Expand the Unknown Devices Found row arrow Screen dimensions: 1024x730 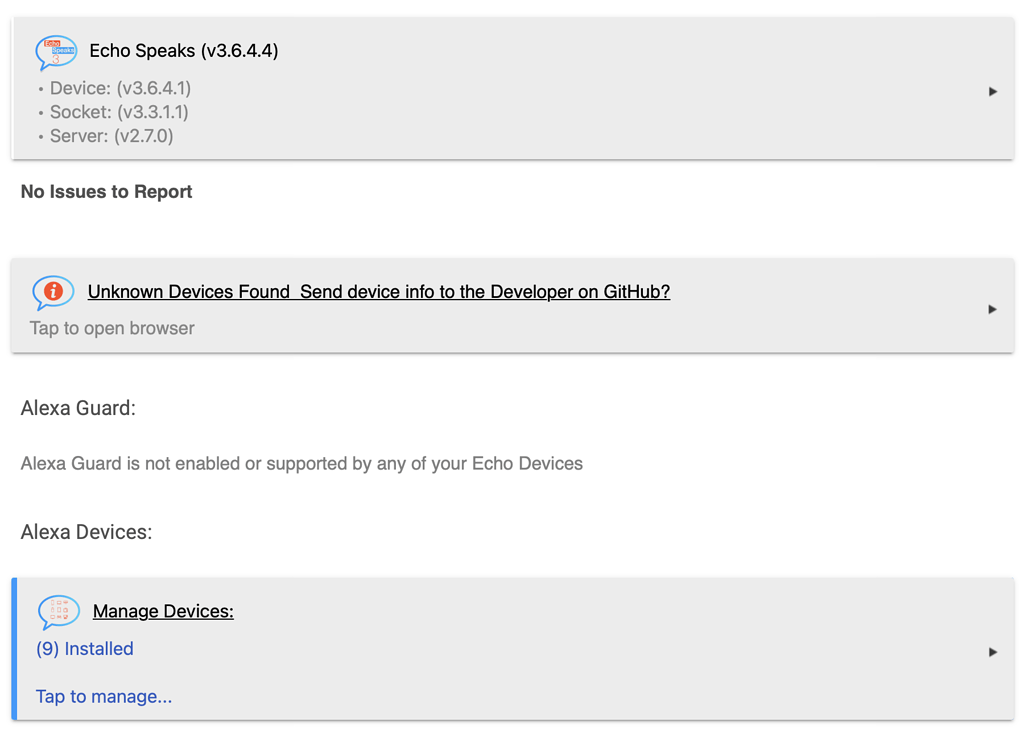click(x=992, y=309)
